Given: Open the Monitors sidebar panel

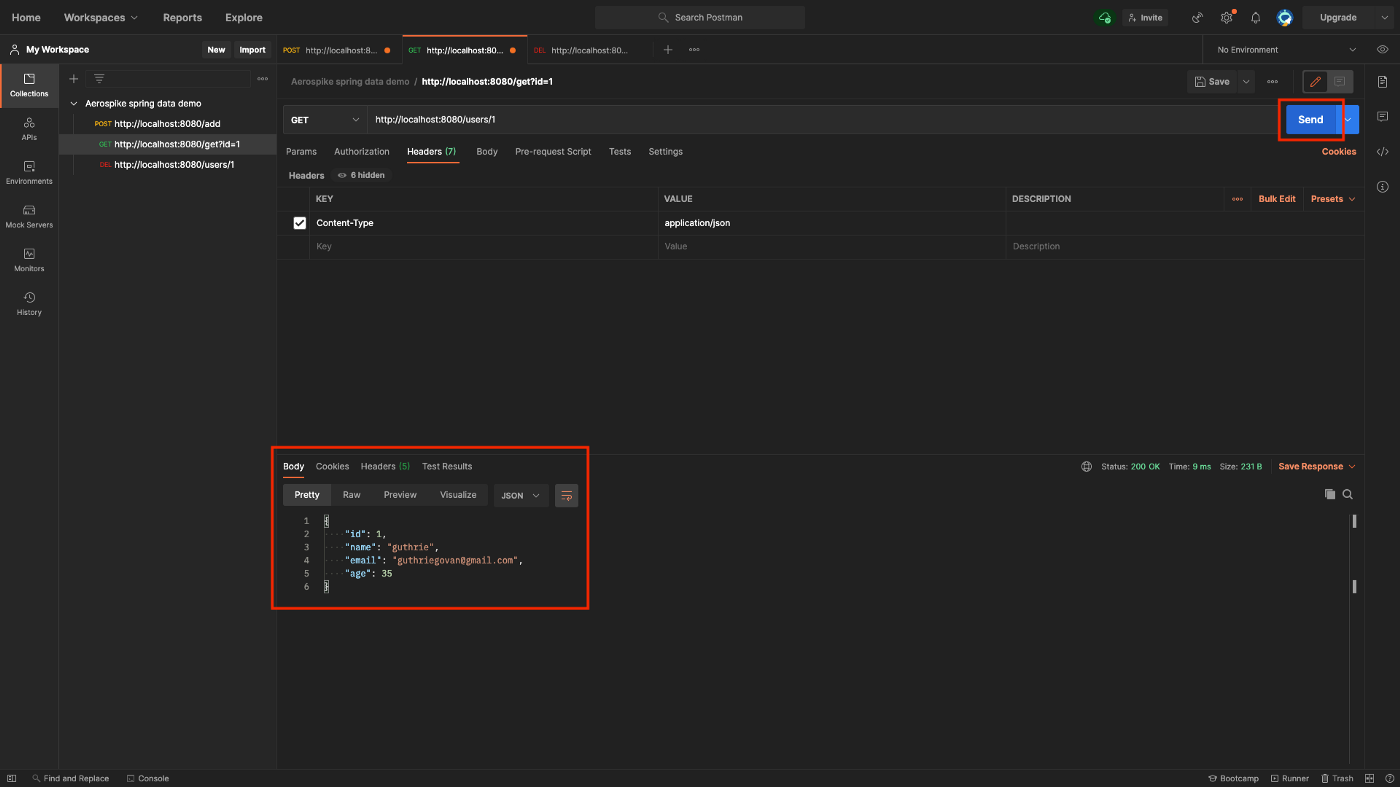Looking at the screenshot, I should tap(29, 260).
